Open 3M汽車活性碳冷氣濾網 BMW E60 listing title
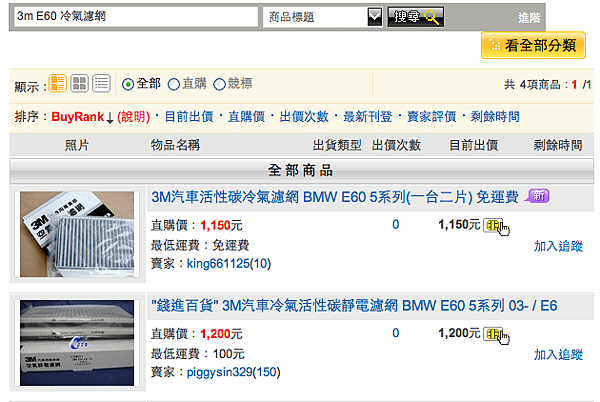The width and height of the screenshot is (600, 402). coord(335,197)
